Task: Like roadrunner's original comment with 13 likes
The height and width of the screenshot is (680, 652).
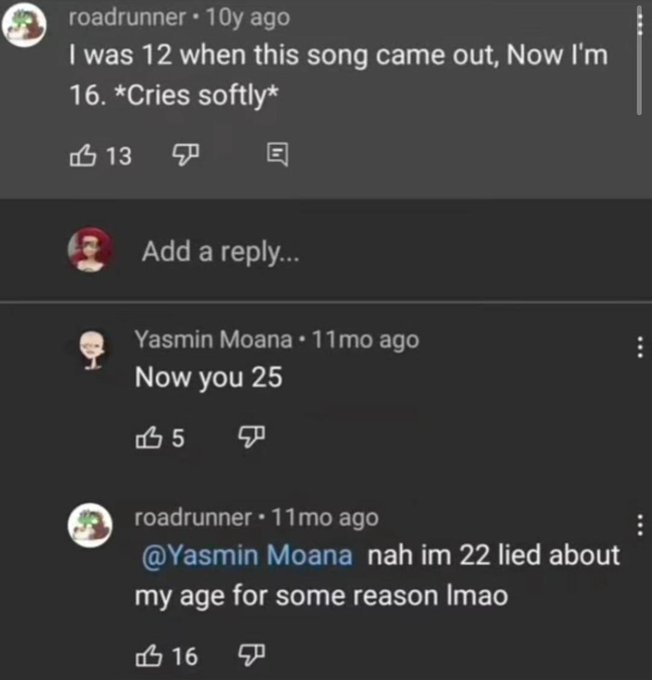Action: coord(82,155)
